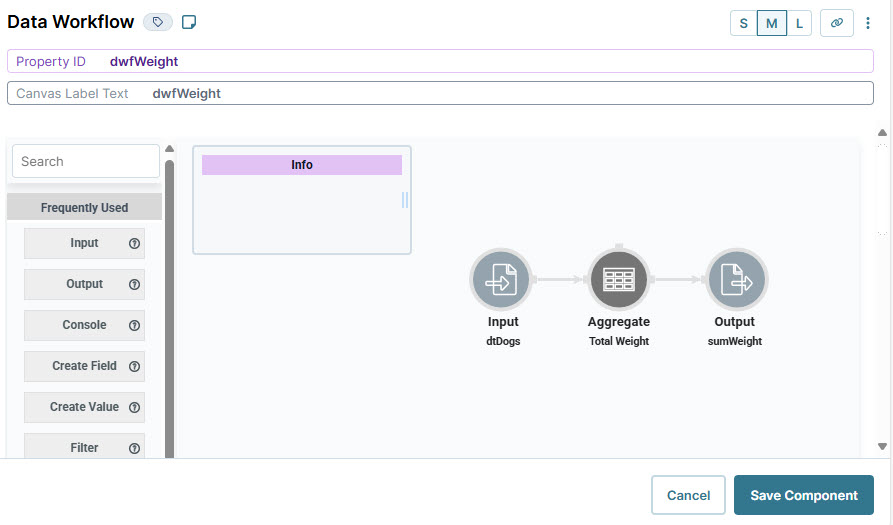The width and height of the screenshot is (893, 525).
Task: Click the connector between Aggregate and Output
Action: pos(678,279)
